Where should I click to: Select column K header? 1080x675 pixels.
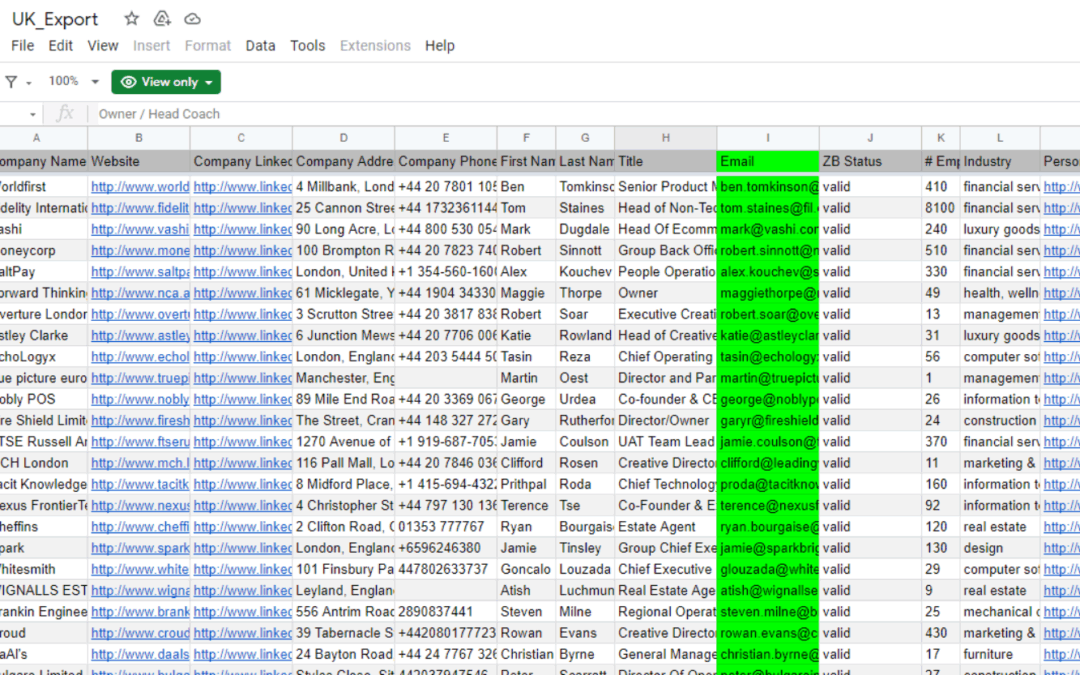click(x=941, y=138)
